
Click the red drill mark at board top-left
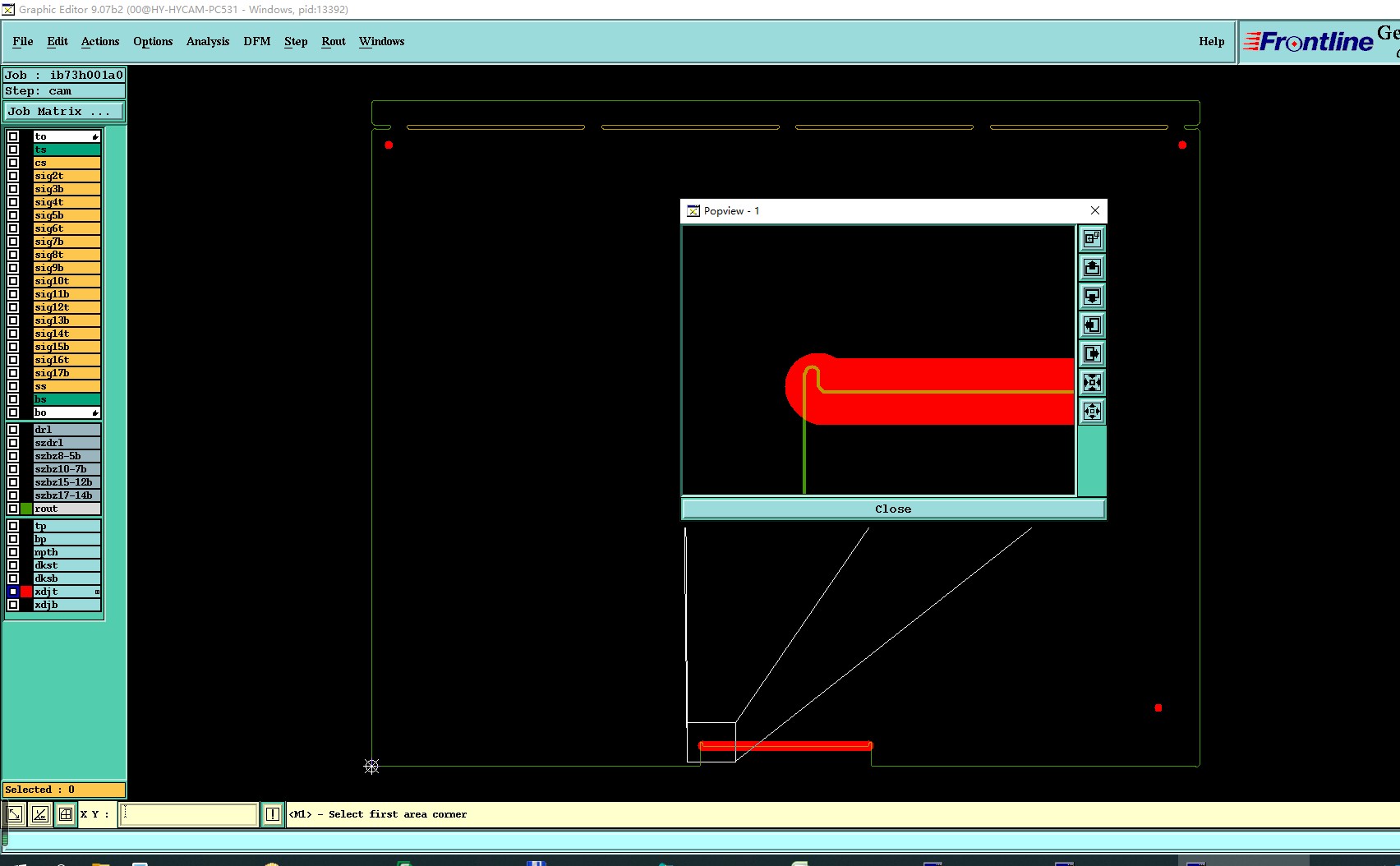389,145
